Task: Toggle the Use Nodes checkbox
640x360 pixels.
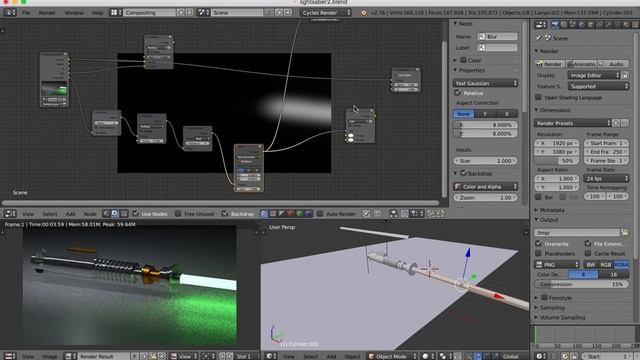Action: click(x=136, y=213)
